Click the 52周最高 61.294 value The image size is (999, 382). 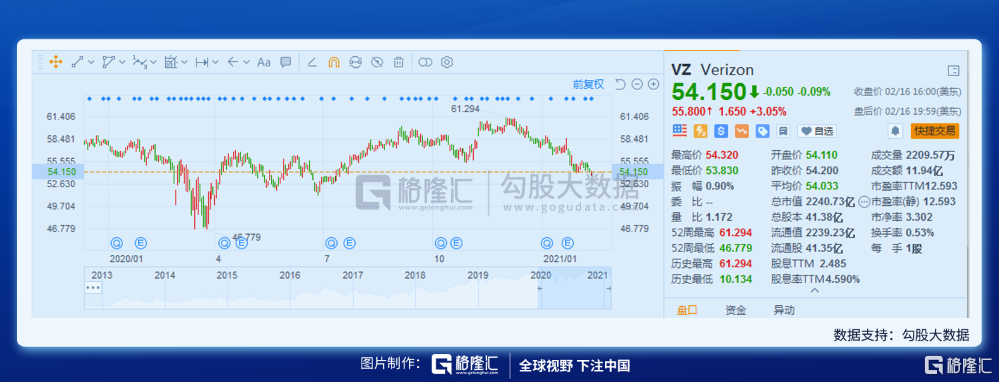(x=737, y=232)
